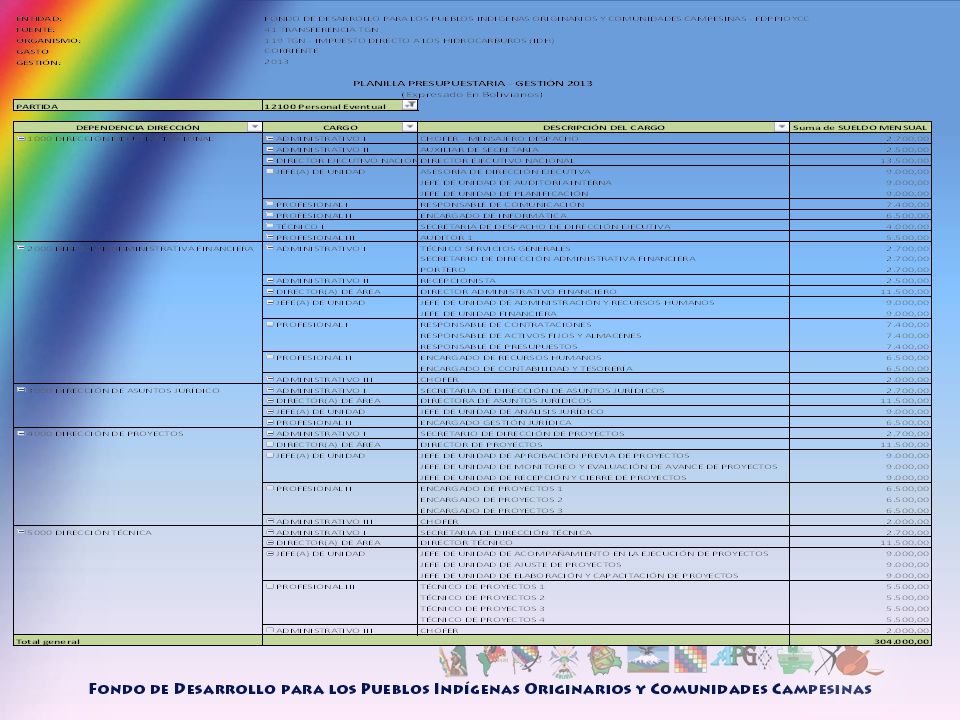The width and height of the screenshot is (960, 720).
Task: Select RESPONSABLE DE ACTIVOS FIJOS Y ALMACENES cell
Action: [x=603, y=335]
